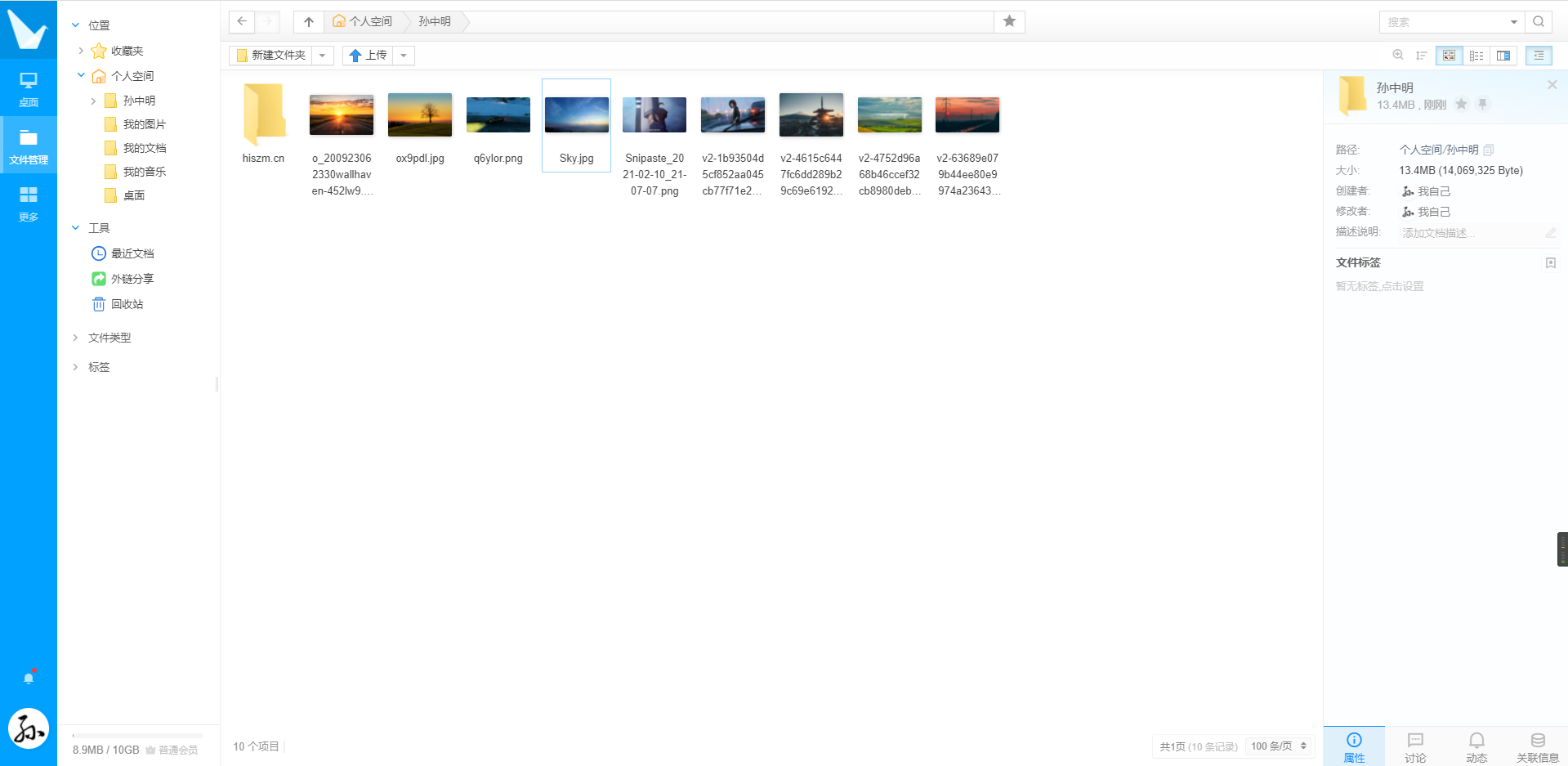Image resolution: width=1568 pixels, height=766 pixels.
Task: Switch to the 动态 activity tab
Action: click(x=1476, y=746)
